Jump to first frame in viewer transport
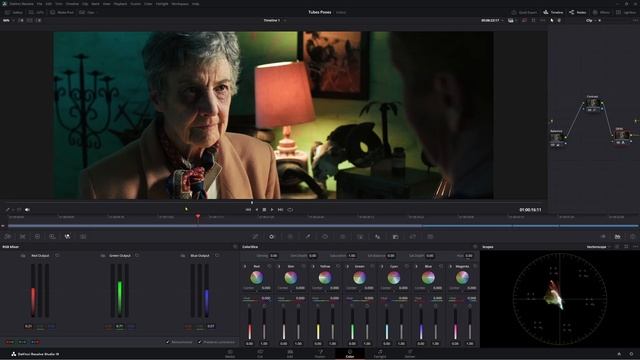Image resolution: width=640 pixels, height=360 pixels. pos(248,210)
